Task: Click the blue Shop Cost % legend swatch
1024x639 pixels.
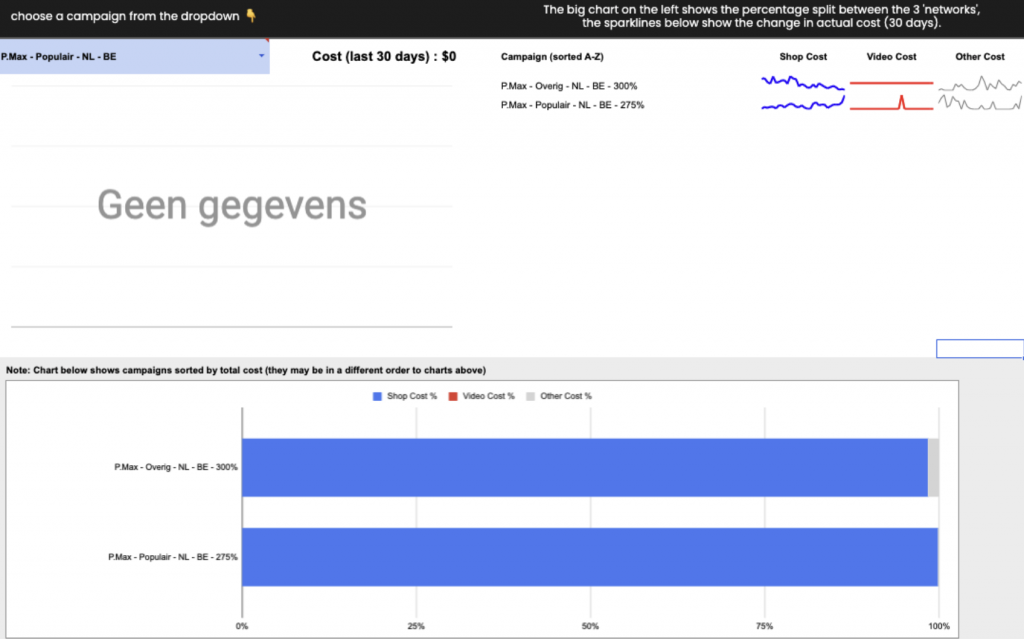Action: pos(377,396)
